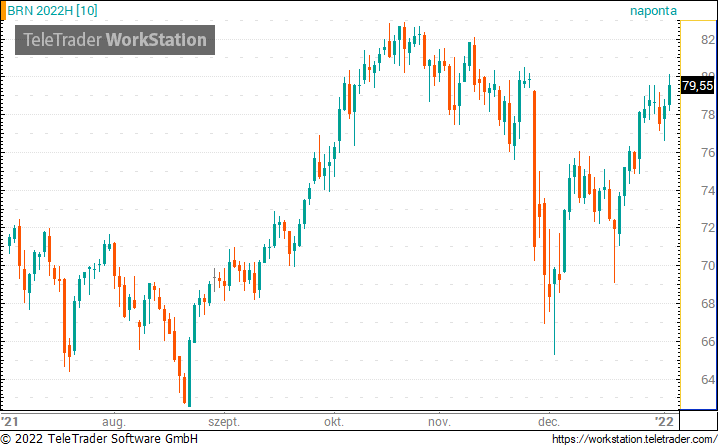Click the 72 price axis label
Viewport: 718px width, 448px height.
point(707,228)
